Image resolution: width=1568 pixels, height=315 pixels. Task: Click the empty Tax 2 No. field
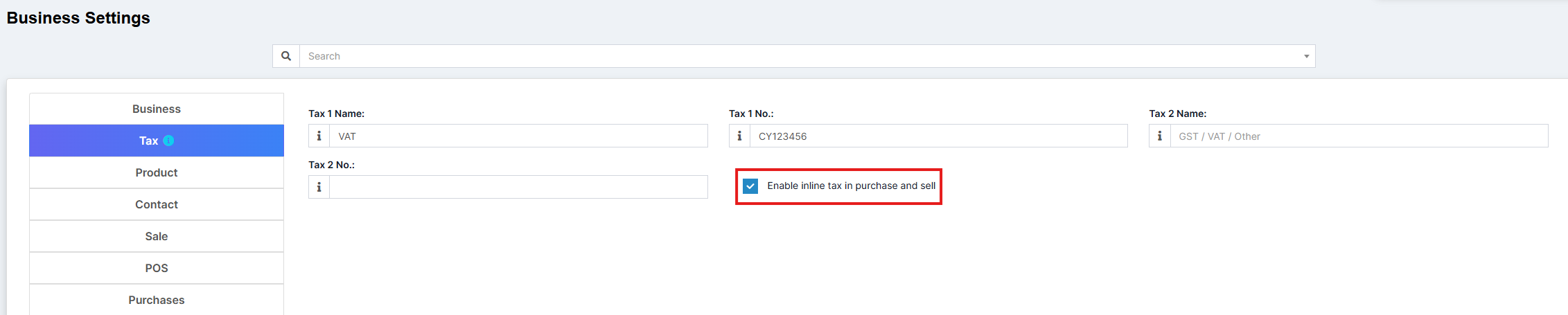(518, 187)
